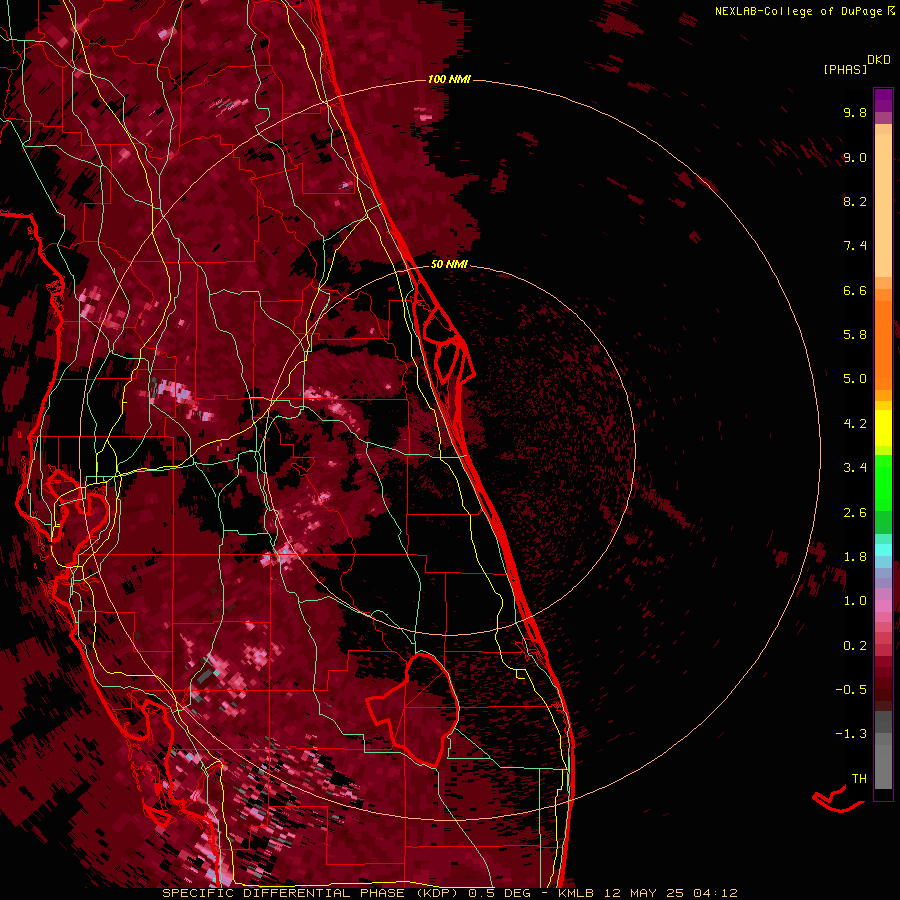Click the 2.6 value on the scale
Viewport: 900px width, 900px height.
[x=855, y=513]
